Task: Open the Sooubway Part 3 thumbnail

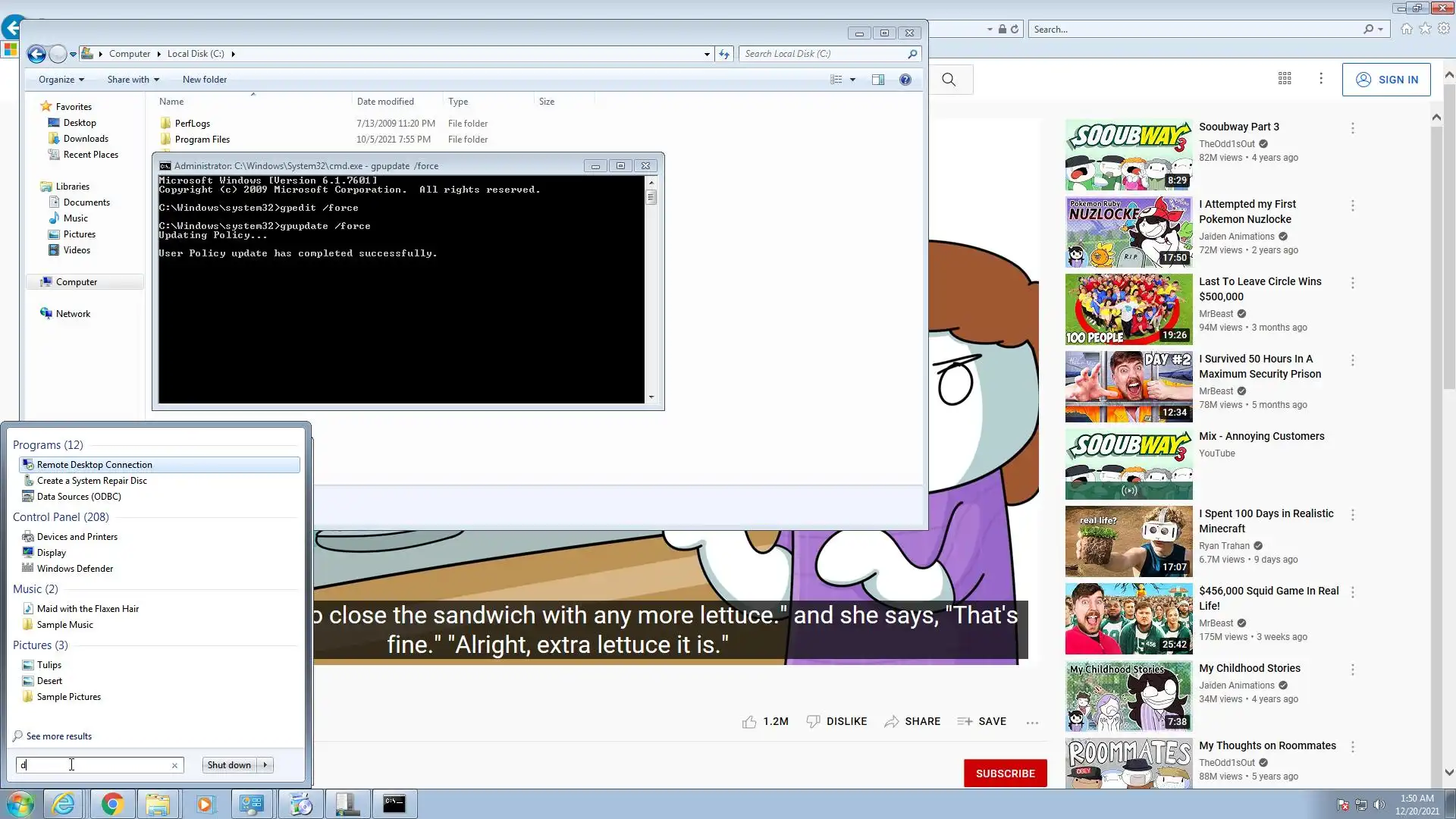Action: [1128, 155]
